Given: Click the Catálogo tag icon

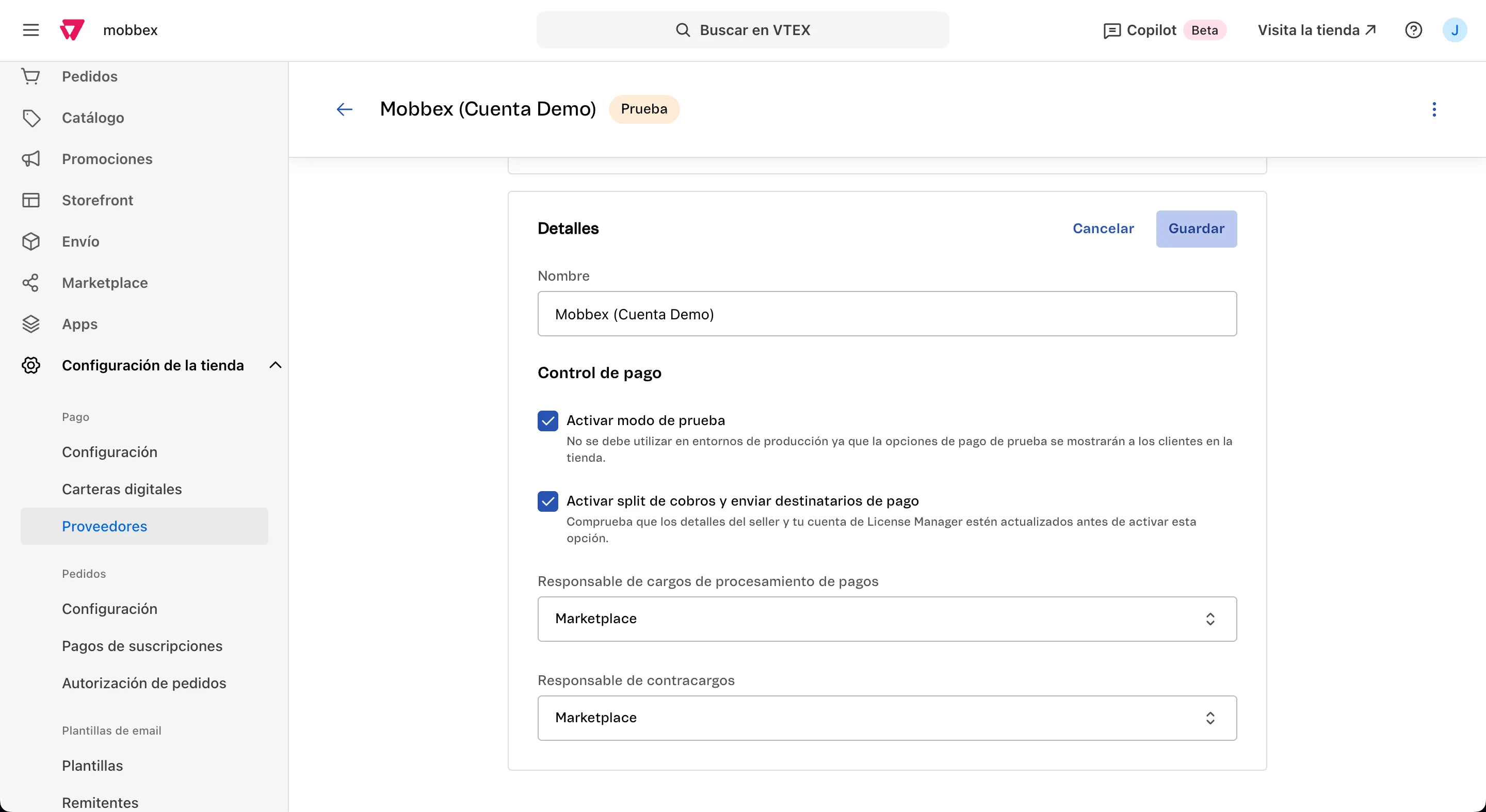Looking at the screenshot, I should coord(30,118).
